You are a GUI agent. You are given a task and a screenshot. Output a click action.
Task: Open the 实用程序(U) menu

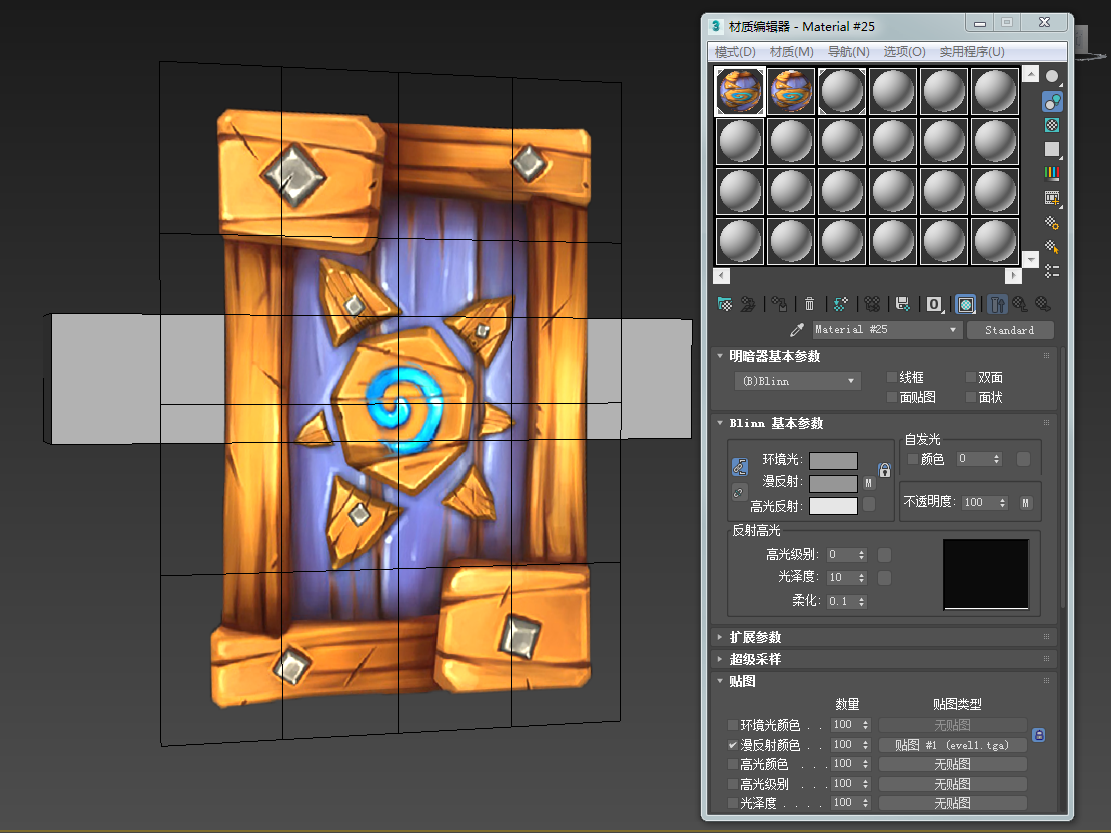972,52
